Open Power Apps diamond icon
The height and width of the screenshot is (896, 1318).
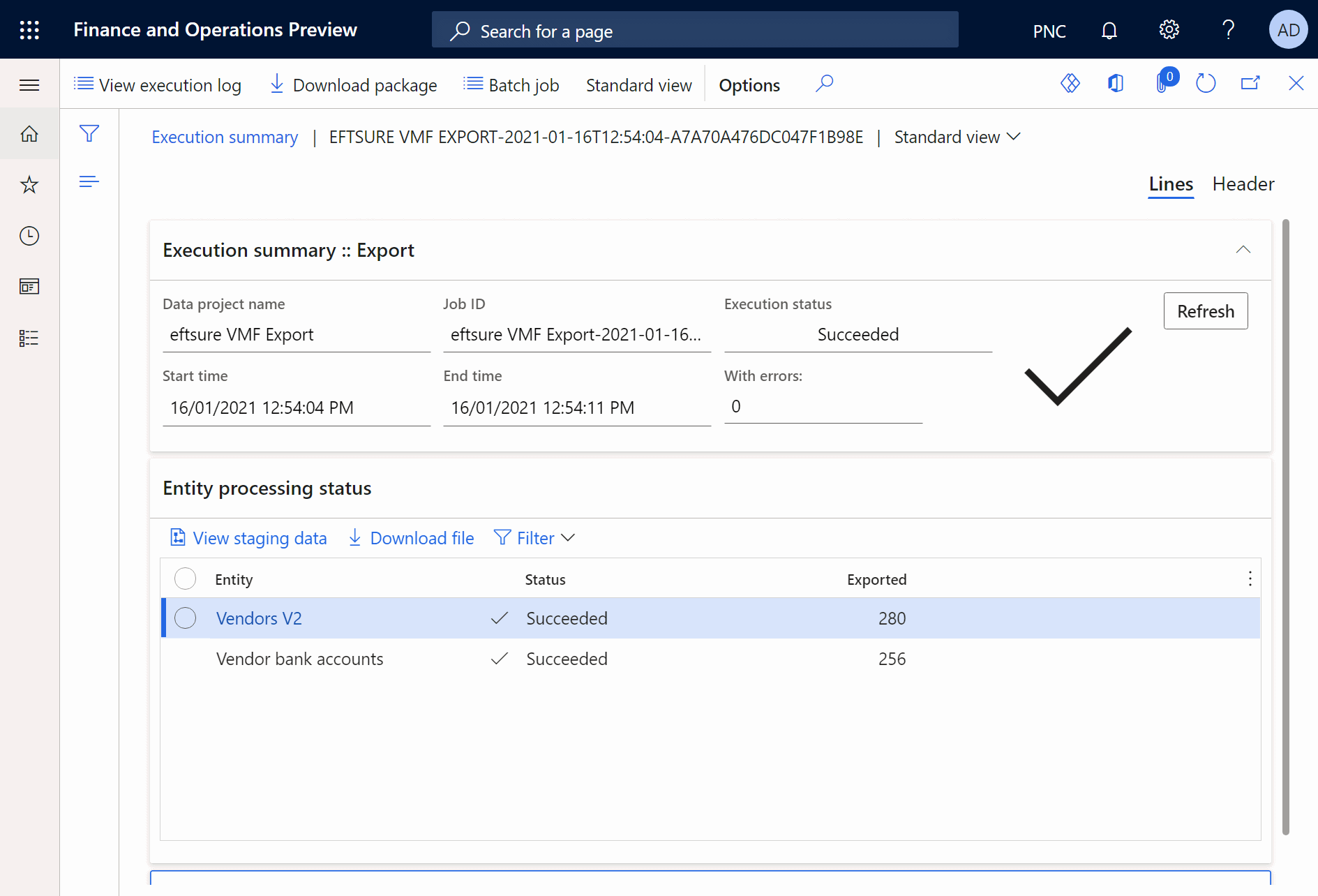click(x=1070, y=84)
